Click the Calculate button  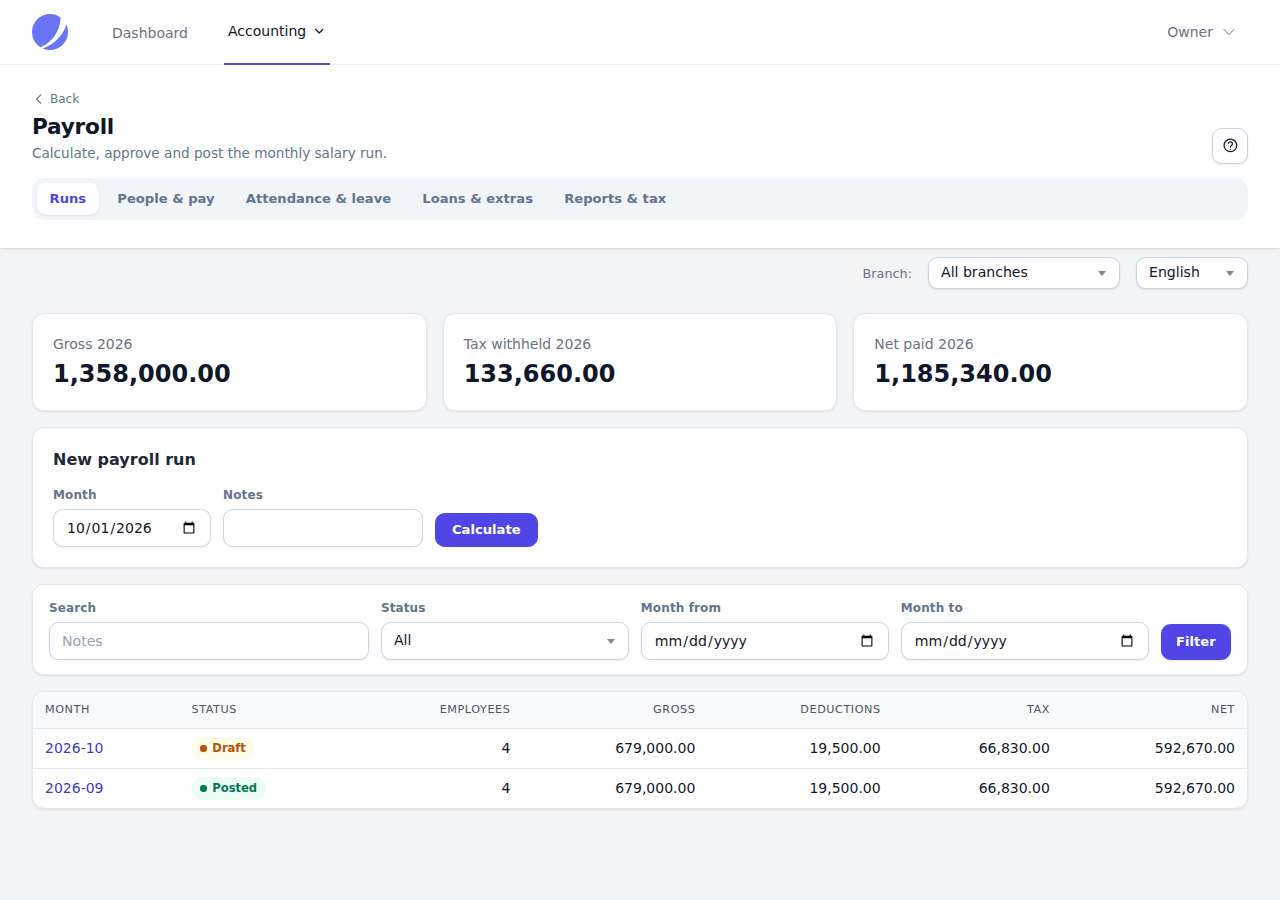coord(486,530)
